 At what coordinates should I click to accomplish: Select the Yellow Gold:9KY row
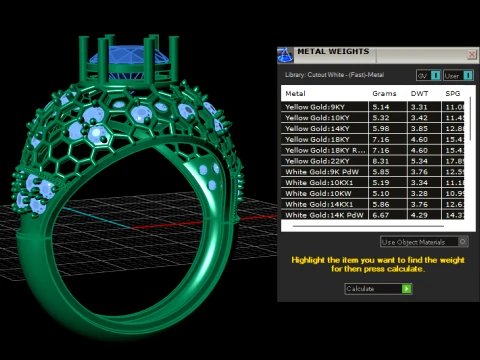click(x=372, y=107)
